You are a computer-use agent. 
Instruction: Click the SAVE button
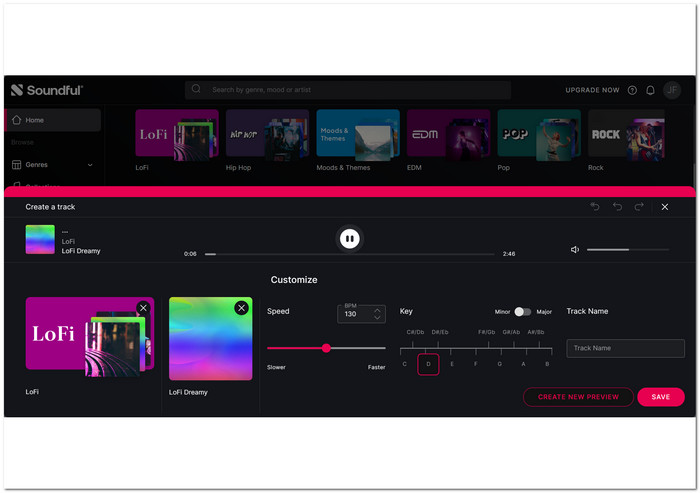pyautogui.click(x=661, y=397)
